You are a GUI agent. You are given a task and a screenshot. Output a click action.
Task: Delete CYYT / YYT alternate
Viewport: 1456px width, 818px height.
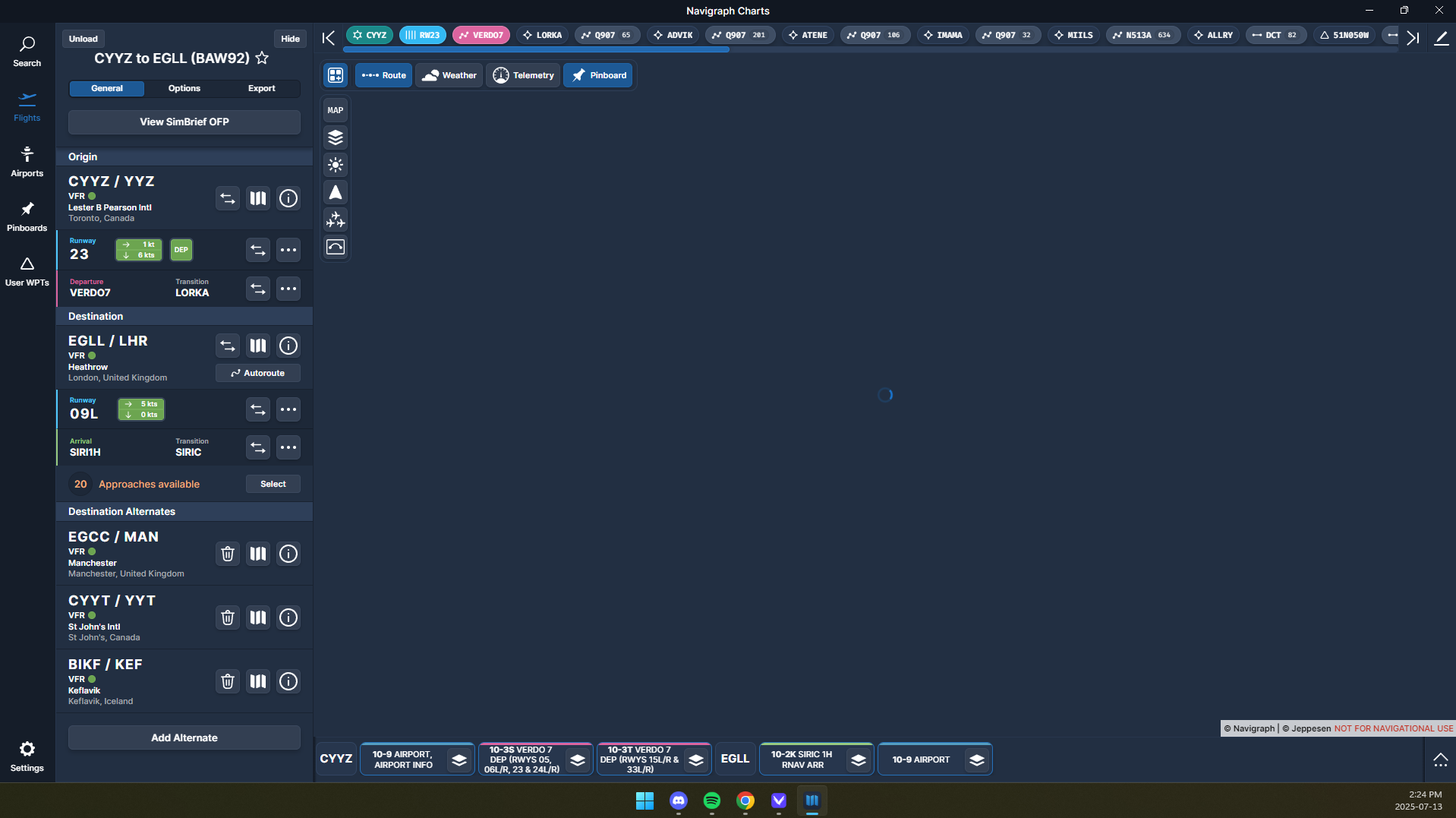[x=228, y=617]
